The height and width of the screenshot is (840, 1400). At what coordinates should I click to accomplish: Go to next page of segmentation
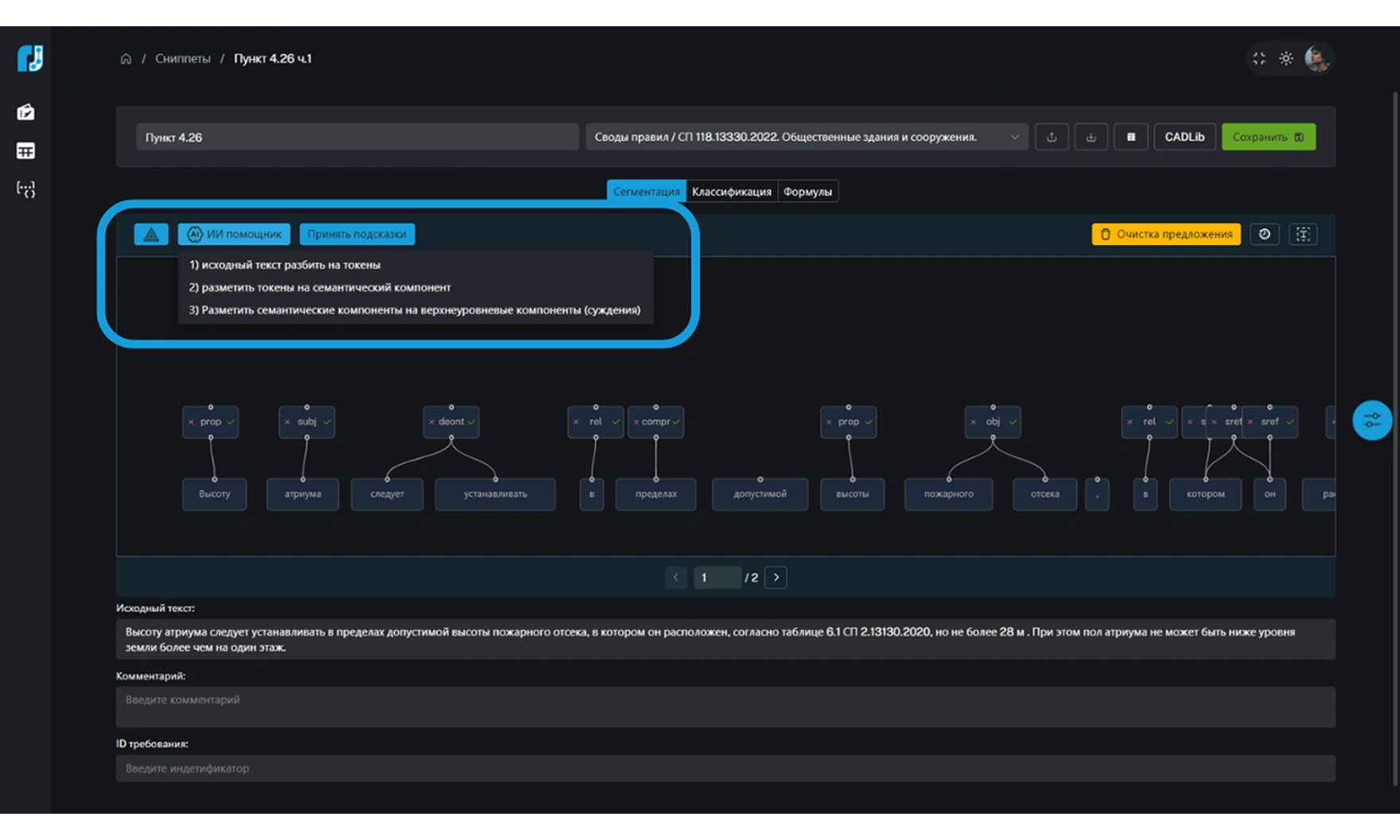(x=776, y=577)
